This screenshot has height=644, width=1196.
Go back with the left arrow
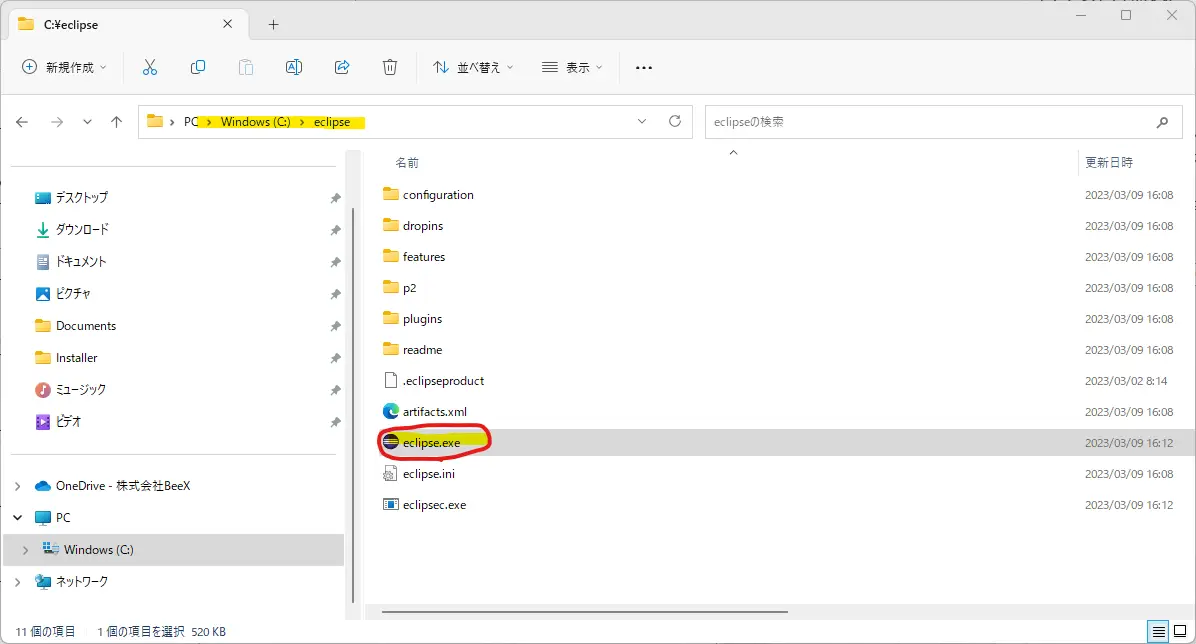tap(22, 122)
